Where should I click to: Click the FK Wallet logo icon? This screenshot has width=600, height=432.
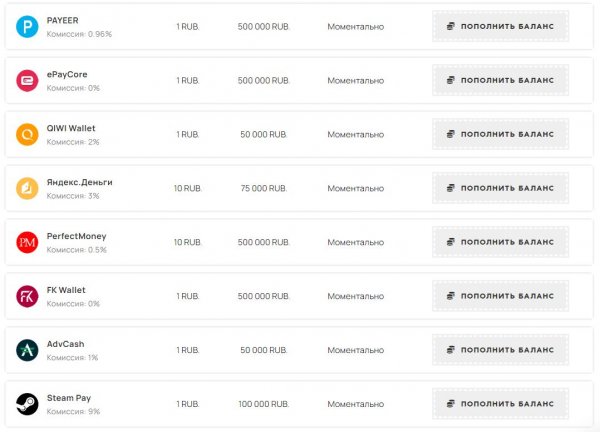tap(27, 296)
